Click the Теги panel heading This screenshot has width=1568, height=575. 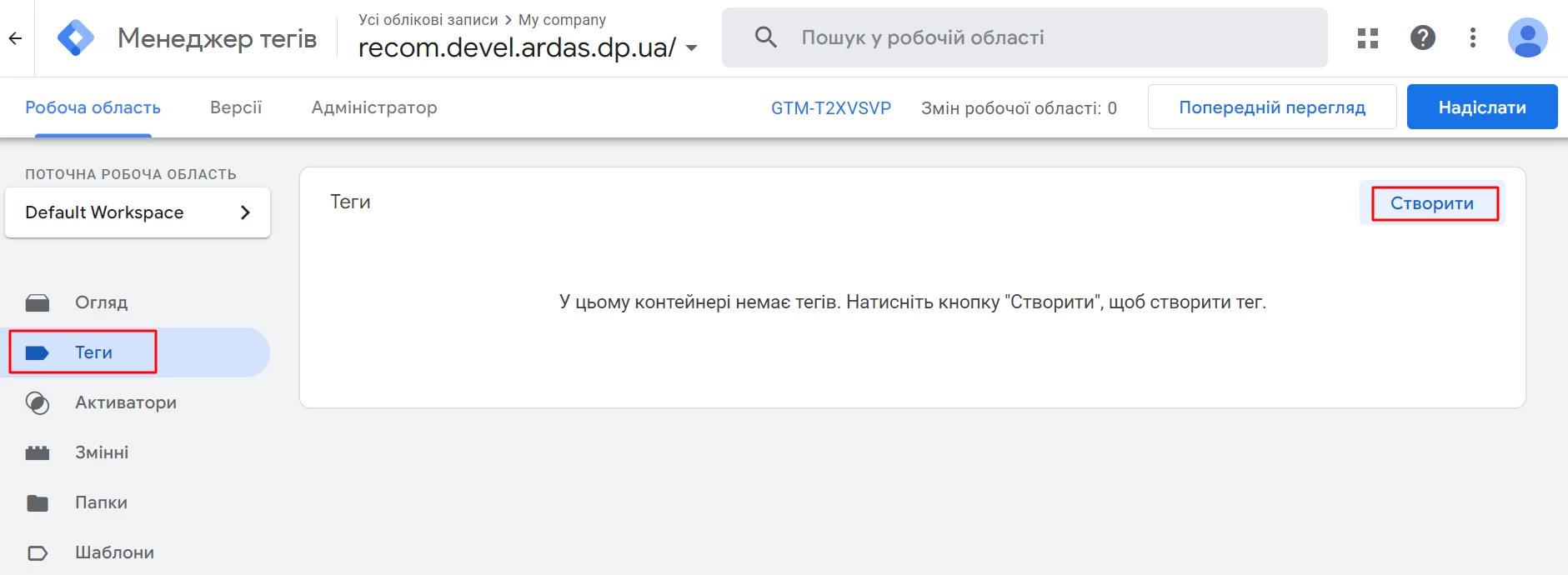coord(350,202)
